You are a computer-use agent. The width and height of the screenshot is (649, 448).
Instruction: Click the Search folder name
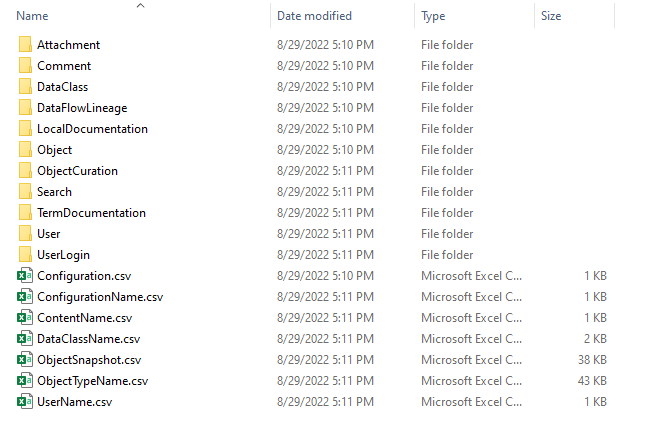pos(54,192)
